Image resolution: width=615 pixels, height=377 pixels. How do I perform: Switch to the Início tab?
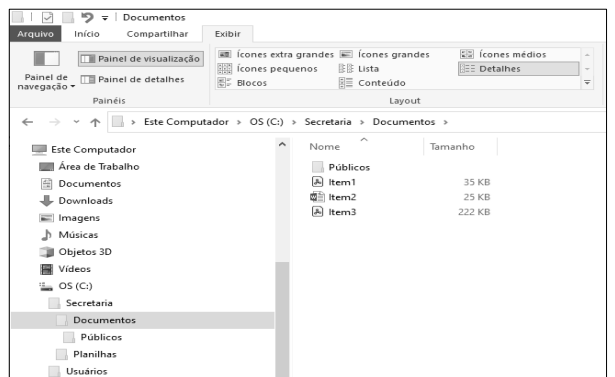click(87, 34)
